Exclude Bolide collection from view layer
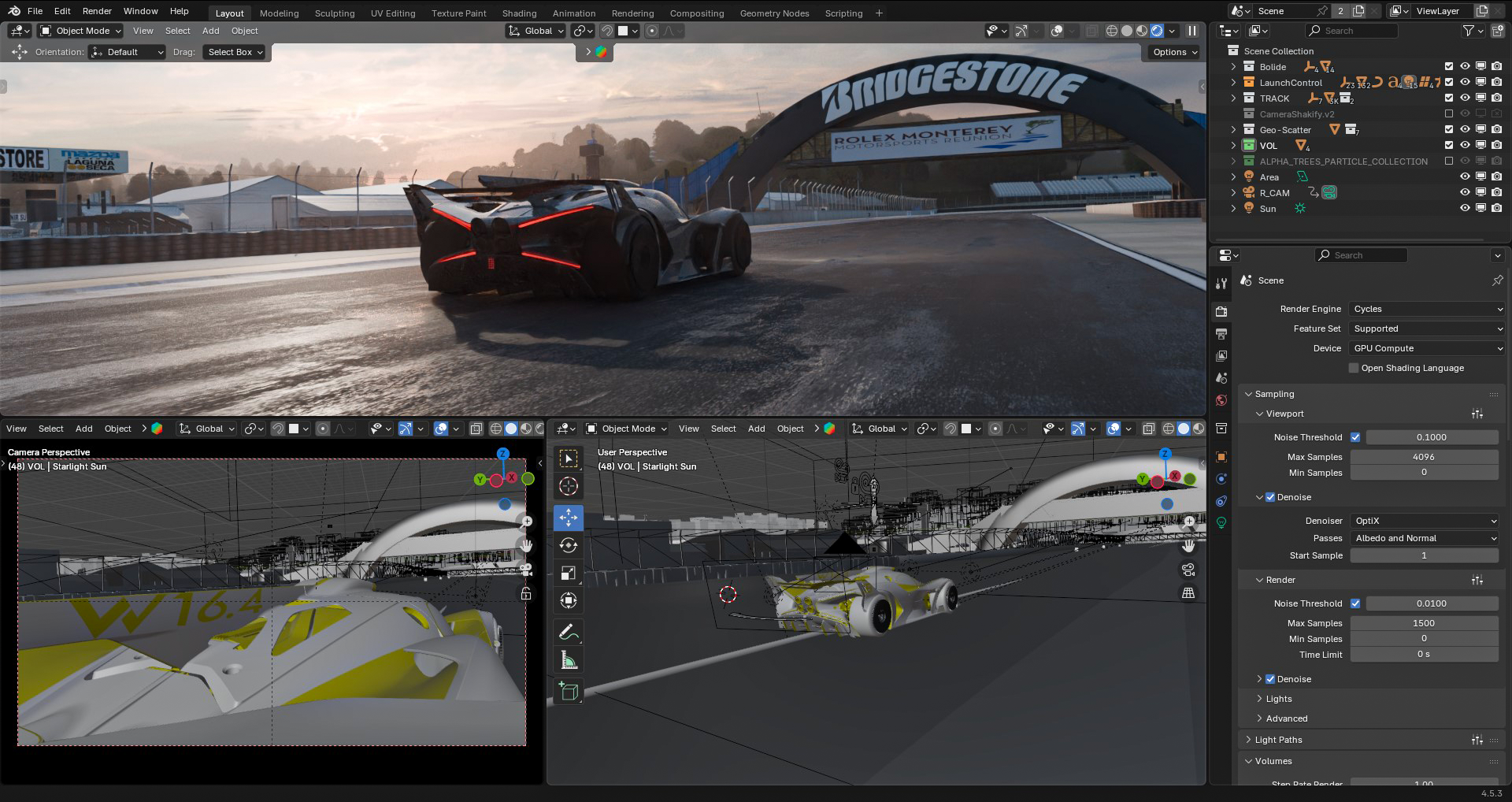This screenshot has height=802, width=1512. [x=1448, y=67]
